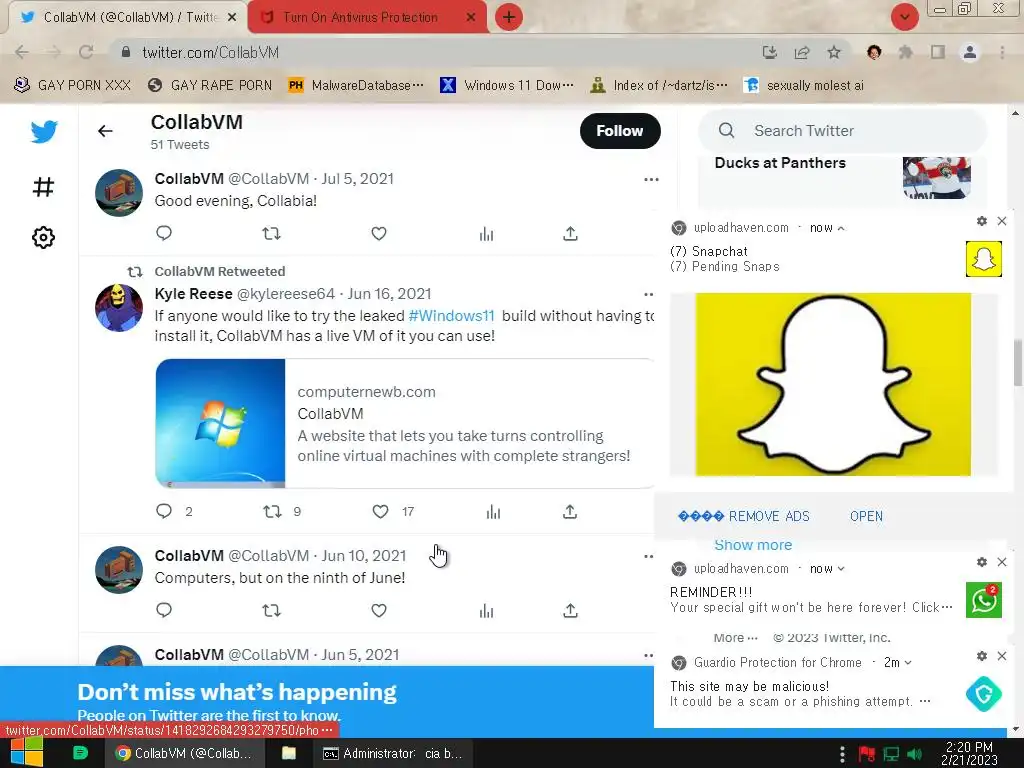Viewport: 1024px width, 768px height.
Task: Open Windows 11 Dow... bookmark
Action: 507,86
